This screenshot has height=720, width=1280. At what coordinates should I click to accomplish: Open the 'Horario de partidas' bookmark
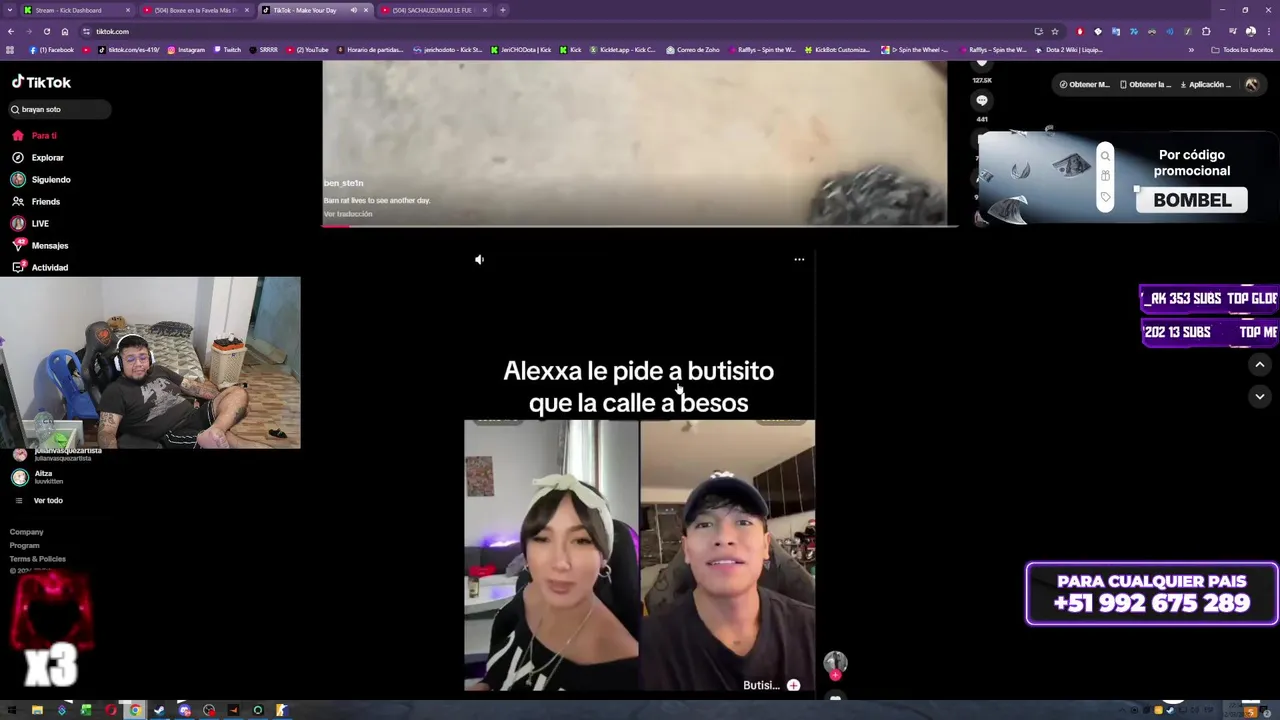(x=371, y=49)
